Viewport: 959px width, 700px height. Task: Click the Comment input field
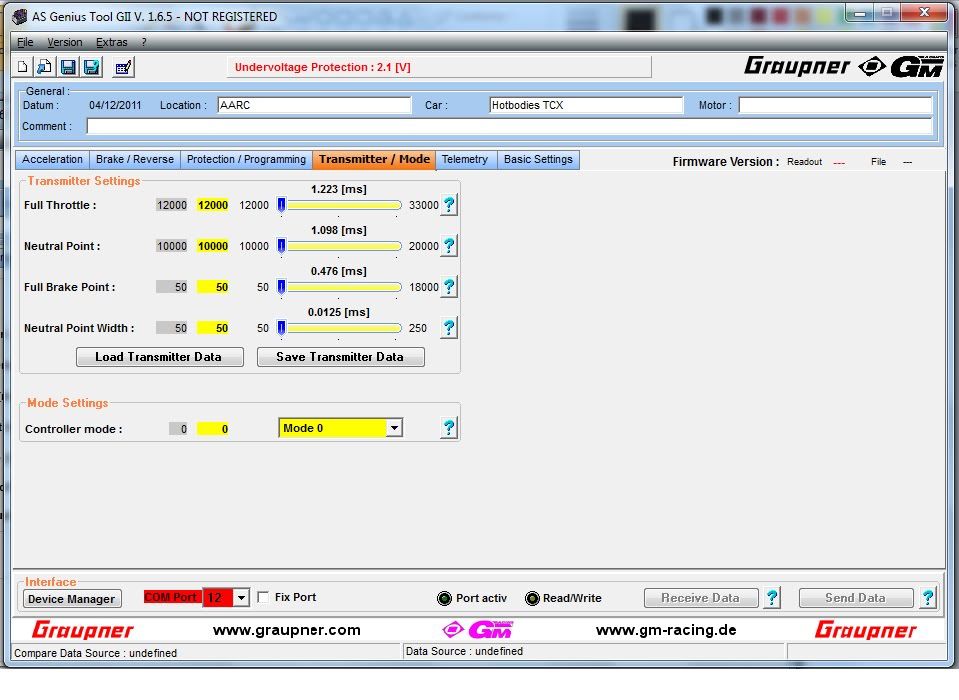[x=509, y=127]
